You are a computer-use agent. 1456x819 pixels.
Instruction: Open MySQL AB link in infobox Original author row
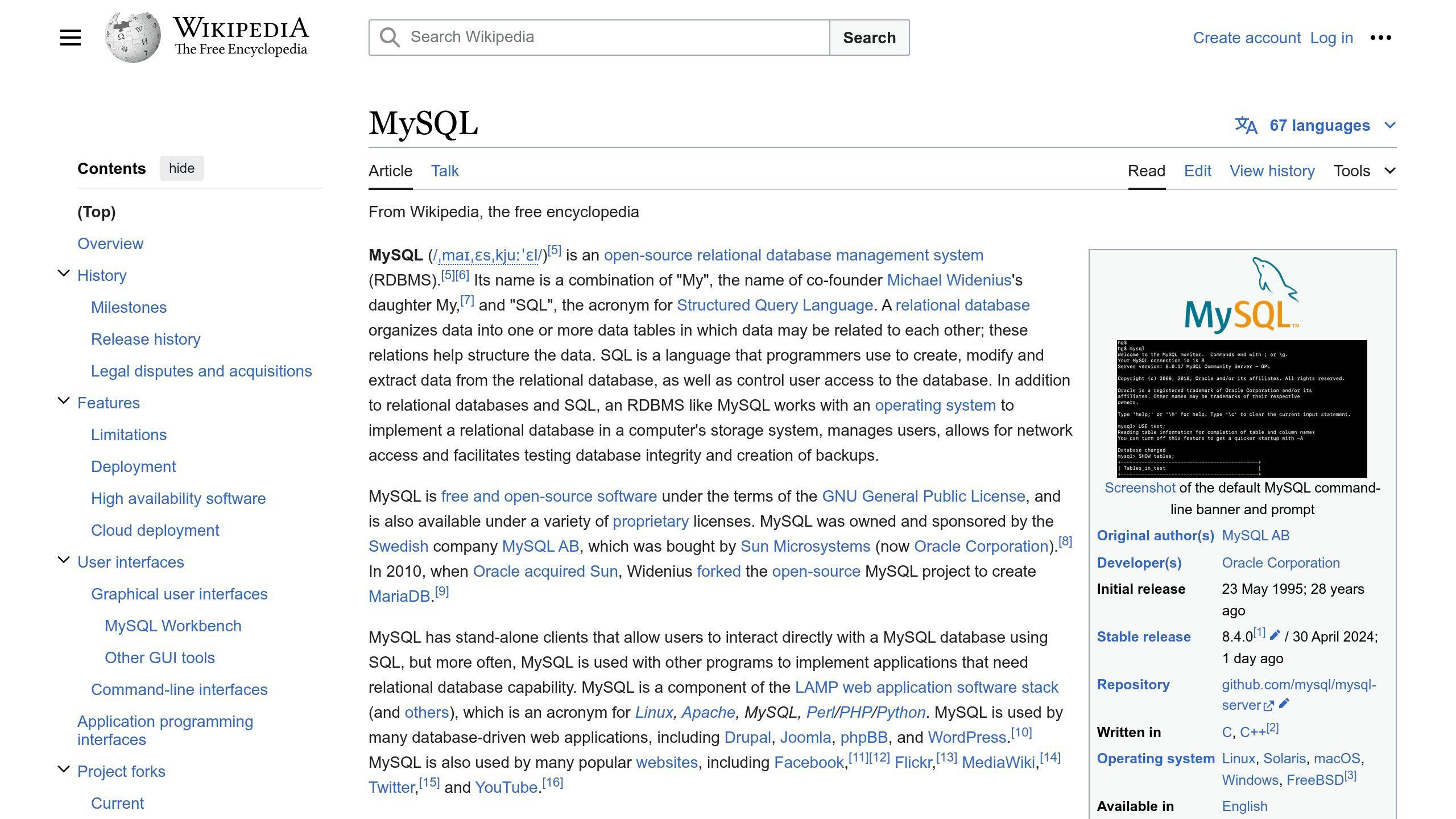(x=1256, y=535)
